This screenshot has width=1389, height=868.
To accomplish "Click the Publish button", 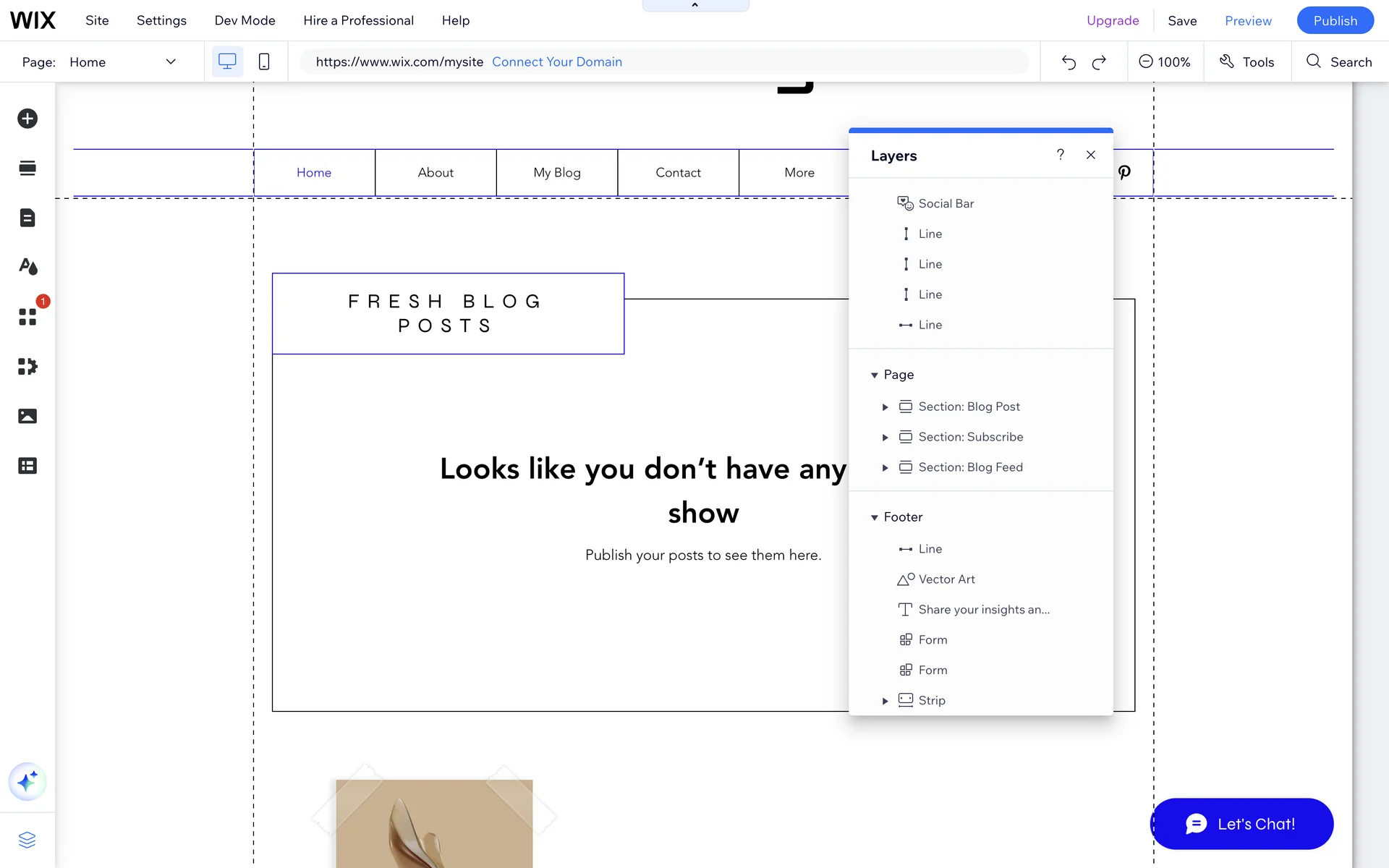I will click(x=1335, y=20).
